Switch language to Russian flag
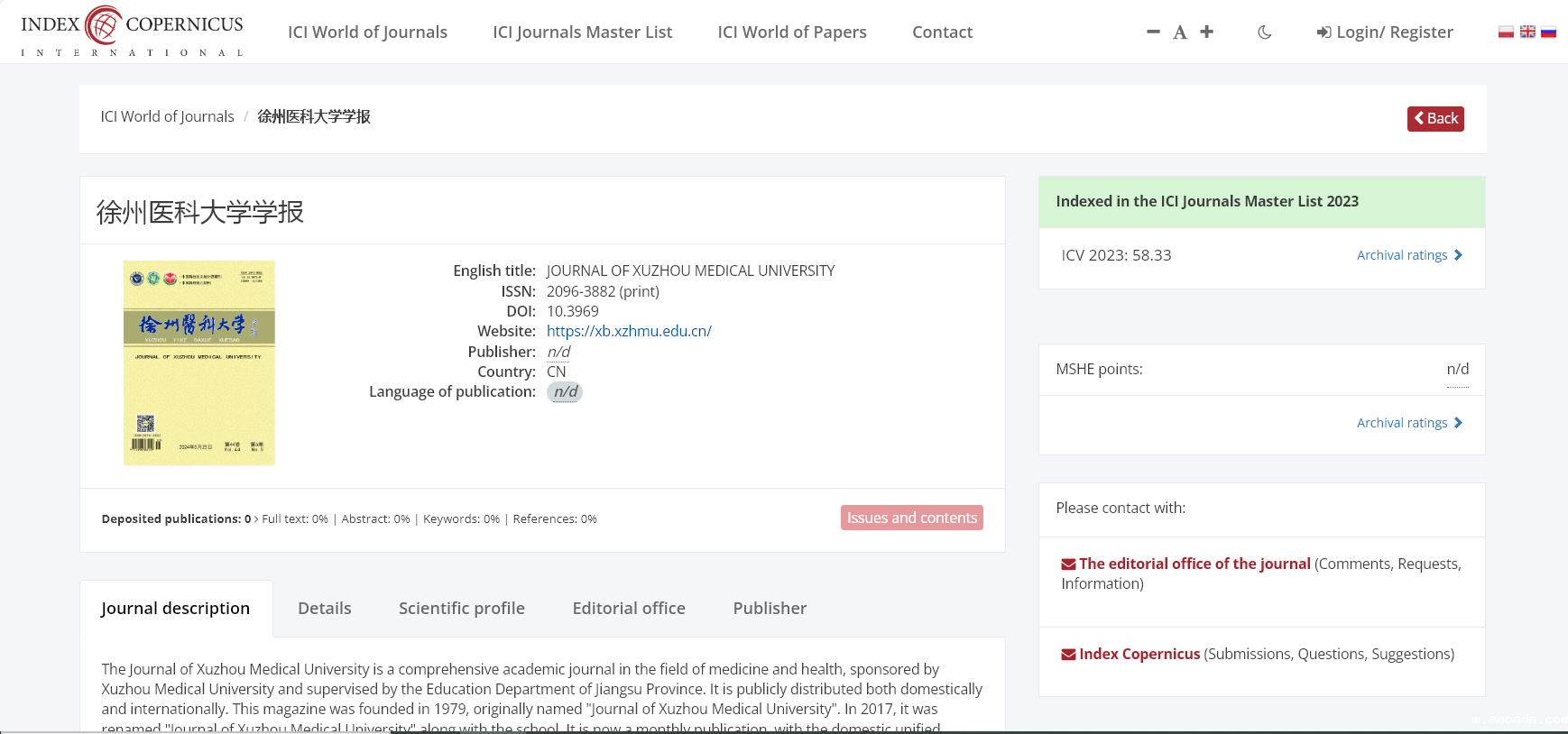 coord(1549,32)
